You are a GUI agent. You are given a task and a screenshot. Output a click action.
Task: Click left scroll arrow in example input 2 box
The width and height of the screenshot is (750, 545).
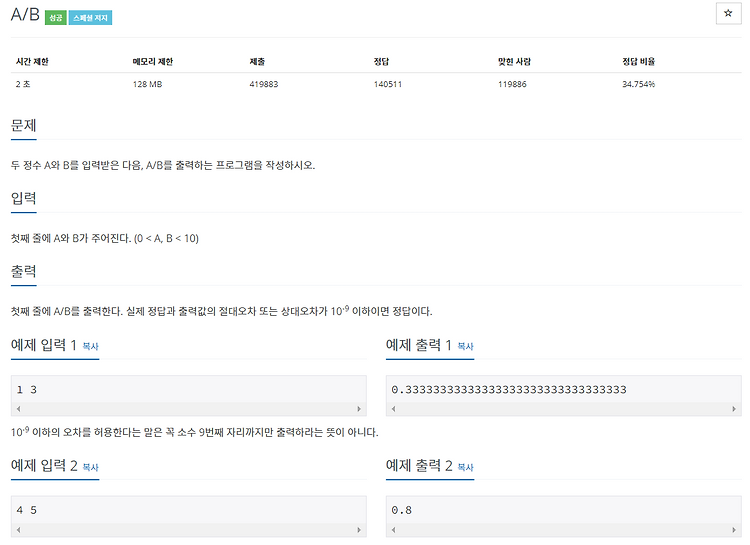pos(18,530)
